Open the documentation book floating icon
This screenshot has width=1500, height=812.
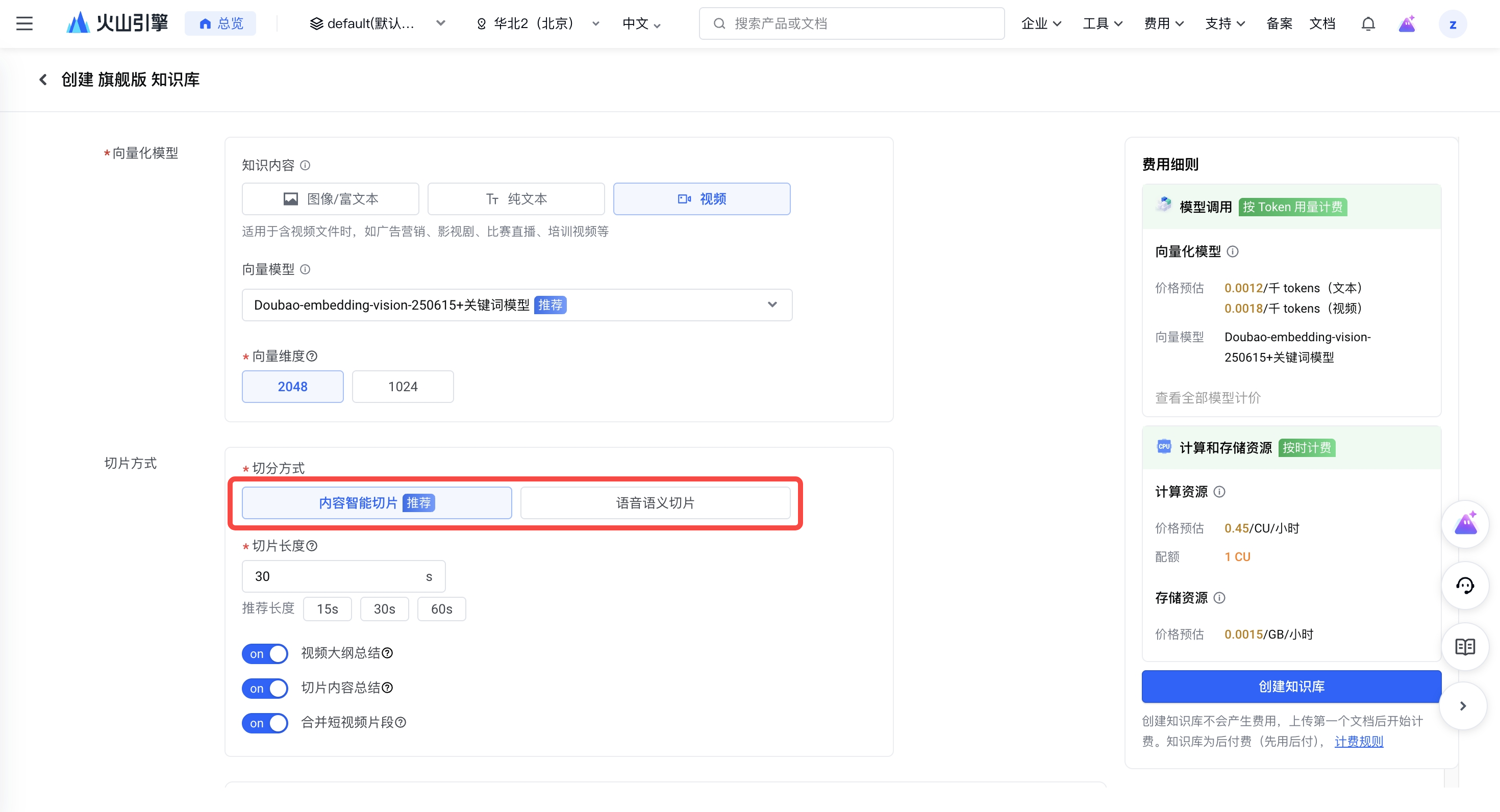point(1464,646)
